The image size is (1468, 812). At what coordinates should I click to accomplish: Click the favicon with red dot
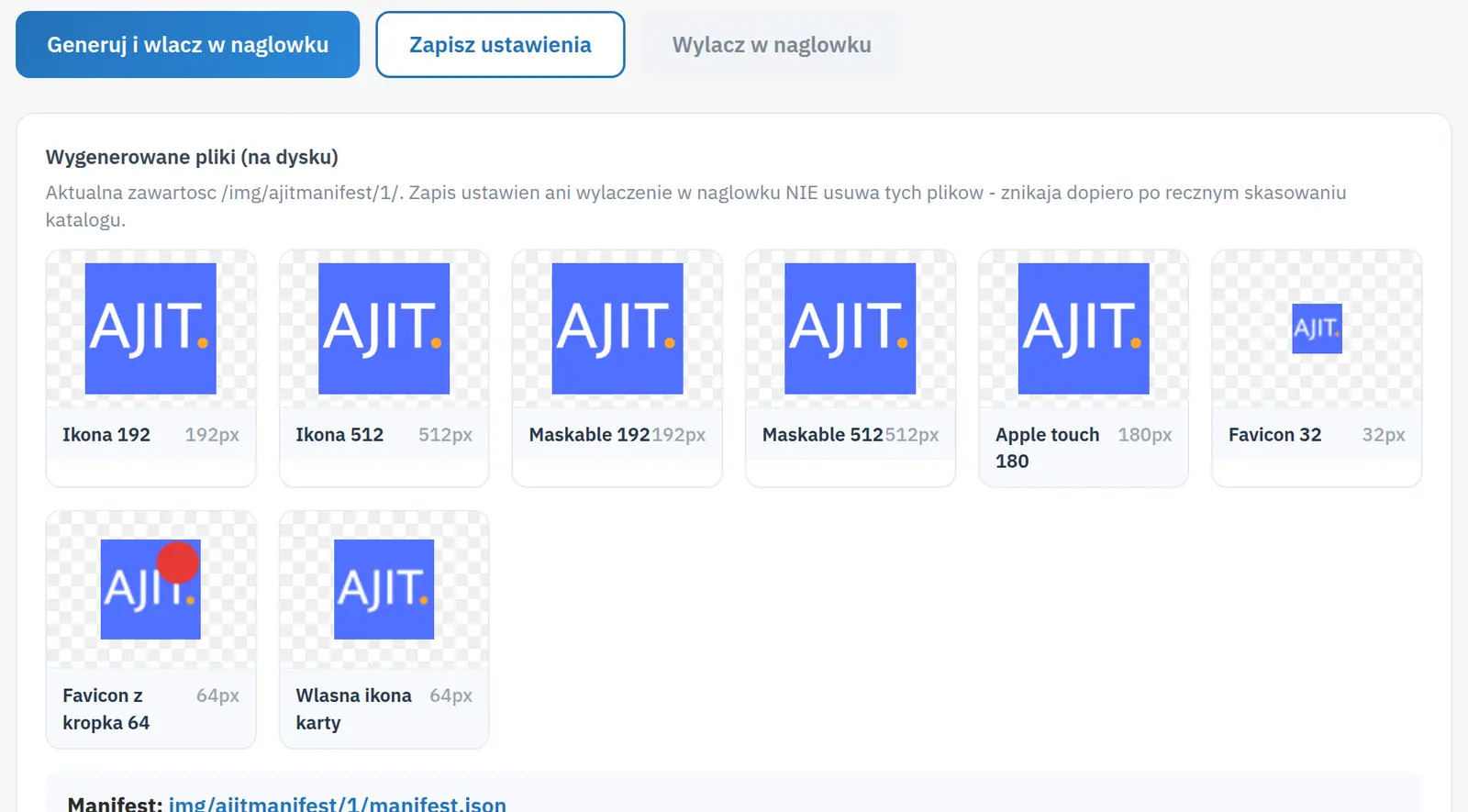[x=150, y=589]
